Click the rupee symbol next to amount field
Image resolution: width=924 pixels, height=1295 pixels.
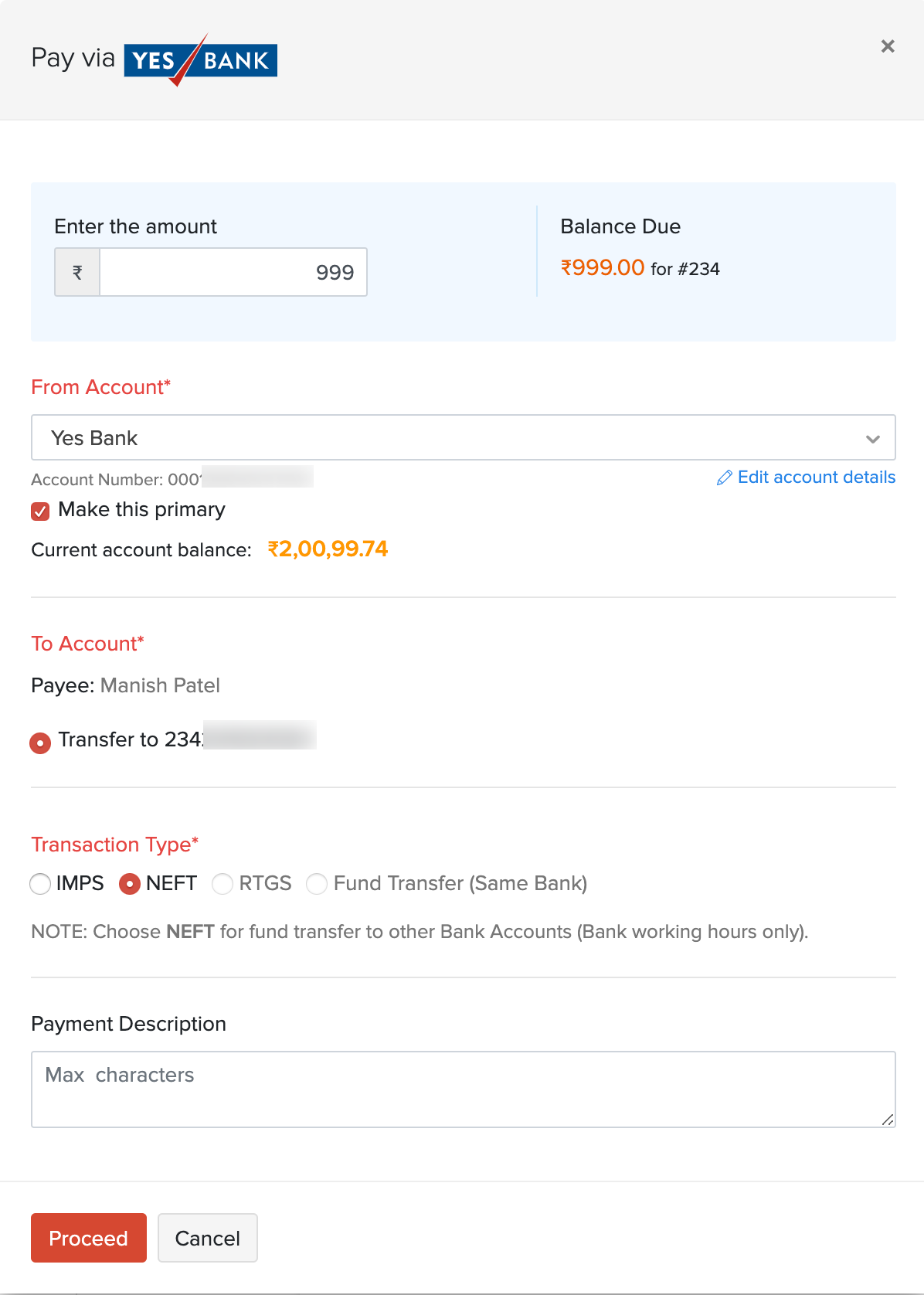[x=76, y=272]
